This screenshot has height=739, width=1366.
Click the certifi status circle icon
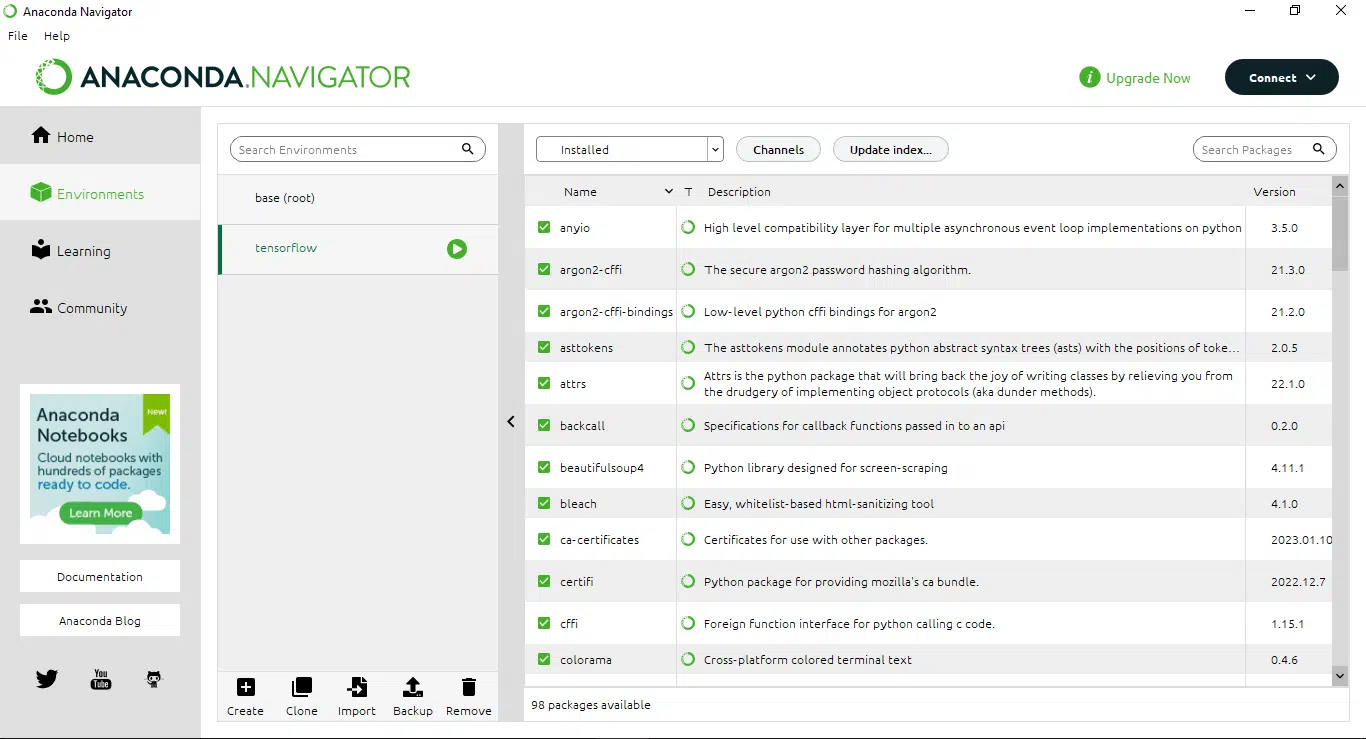click(x=688, y=581)
